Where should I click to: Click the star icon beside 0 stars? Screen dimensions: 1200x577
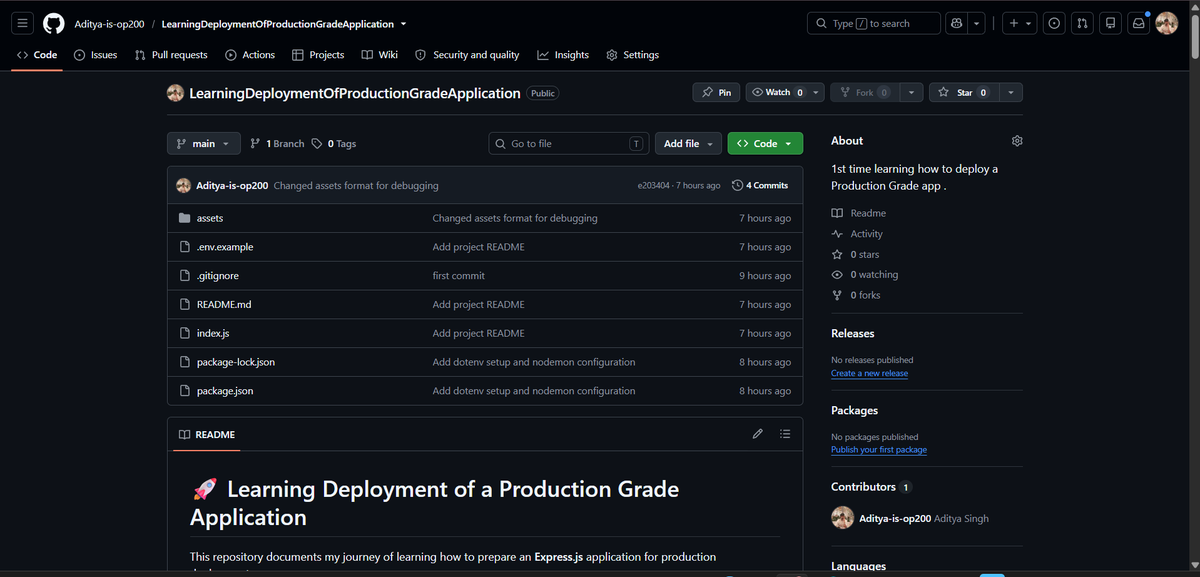point(838,255)
